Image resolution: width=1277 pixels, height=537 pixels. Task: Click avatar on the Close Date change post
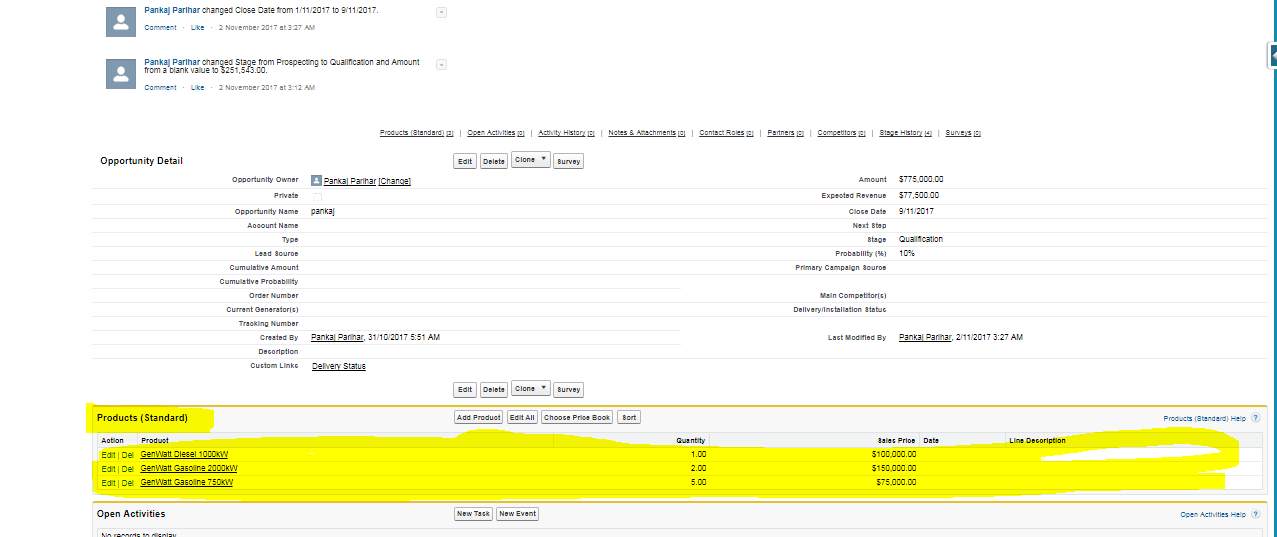coord(121,21)
